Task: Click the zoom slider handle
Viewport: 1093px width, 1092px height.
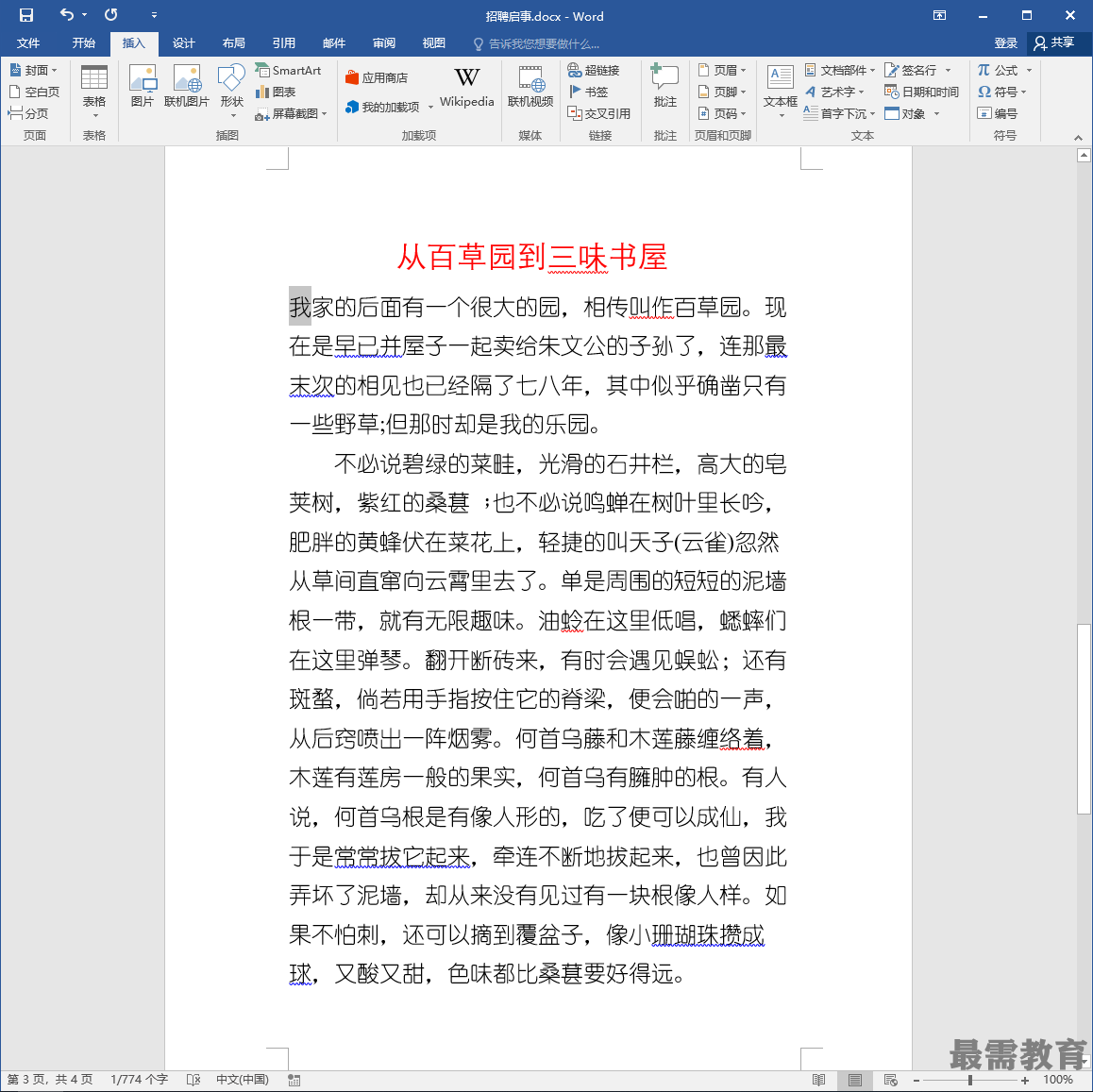Action: tap(969, 1080)
